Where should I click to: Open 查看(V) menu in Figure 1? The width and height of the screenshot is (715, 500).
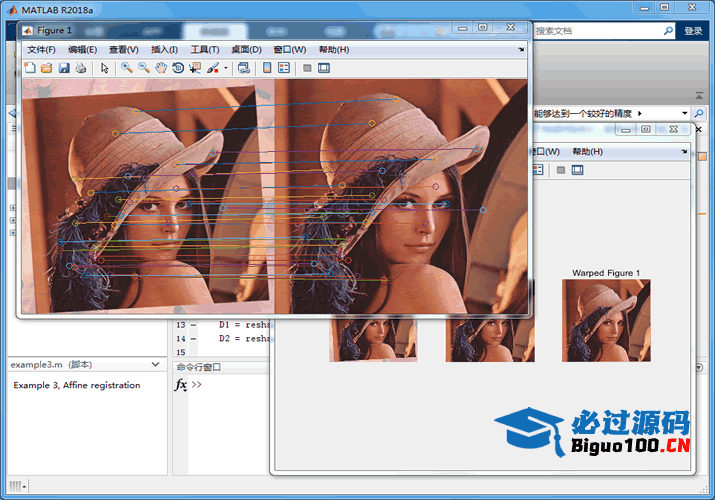point(124,49)
